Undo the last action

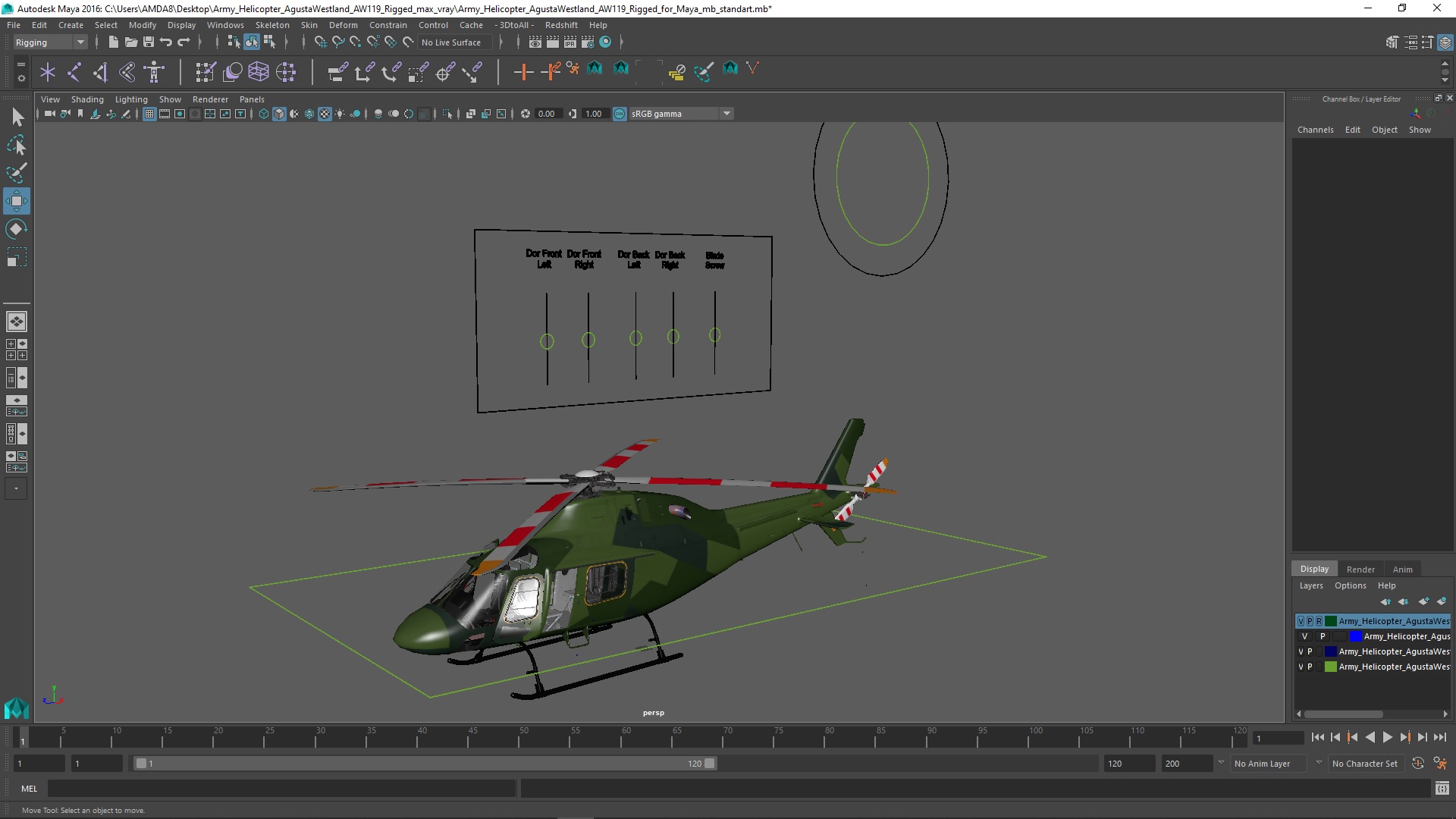[x=166, y=42]
